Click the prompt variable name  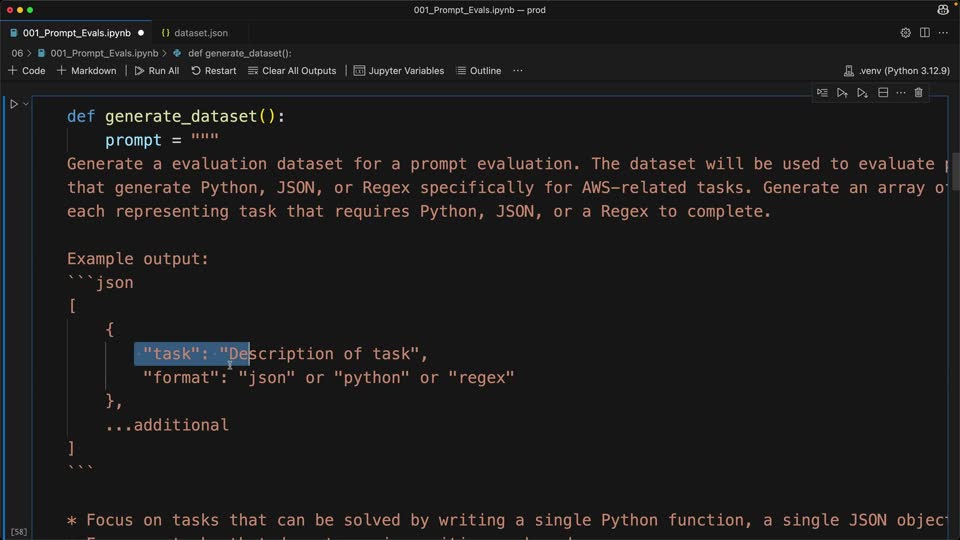click(133, 140)
